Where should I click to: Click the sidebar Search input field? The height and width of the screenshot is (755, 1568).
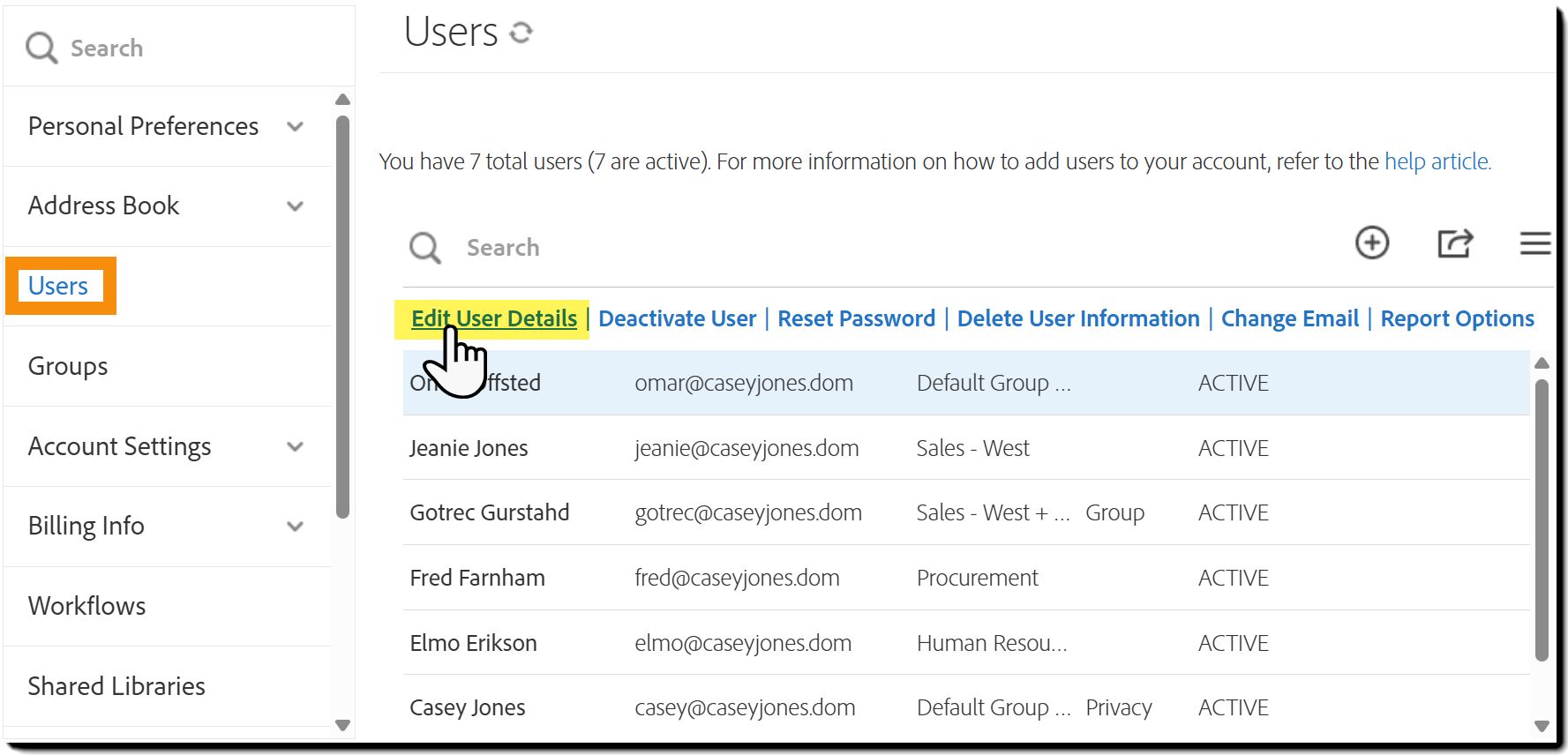(179, 48)
